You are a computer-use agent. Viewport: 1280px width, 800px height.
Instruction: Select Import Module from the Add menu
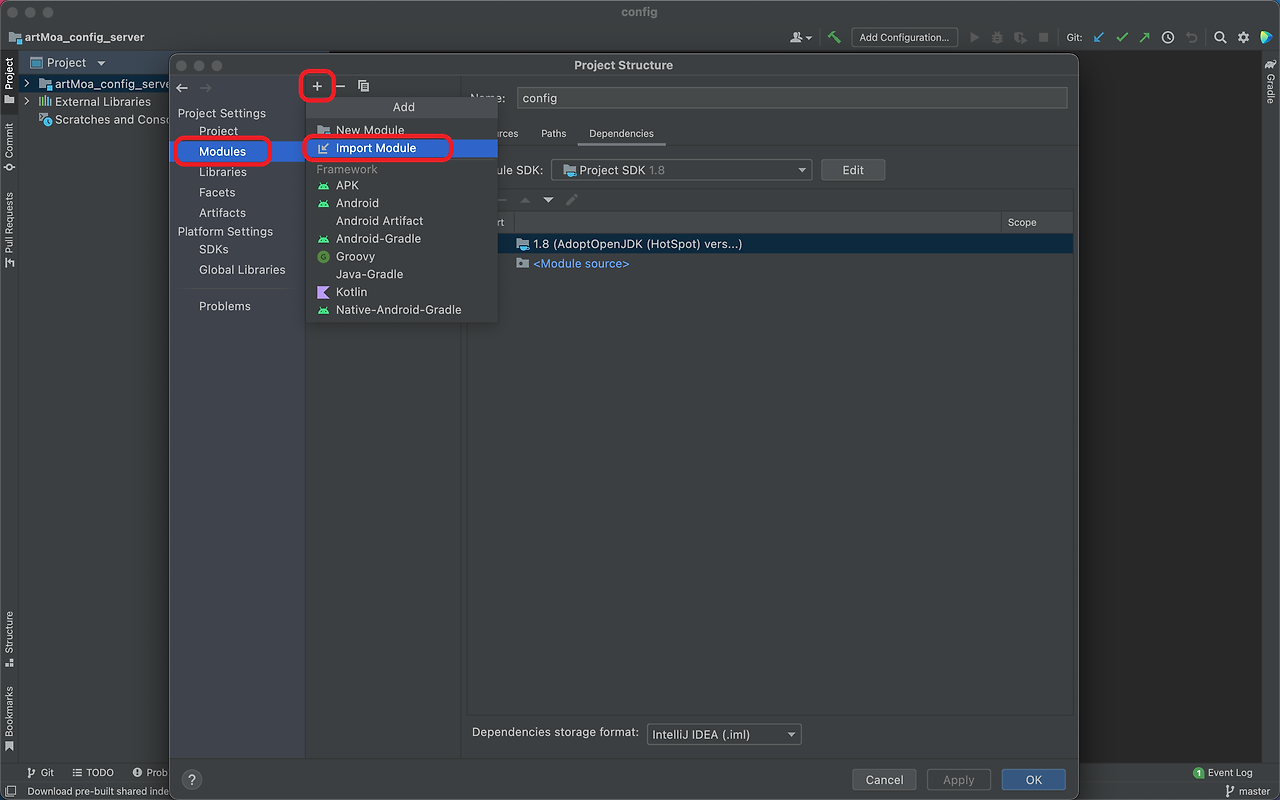(378, 147)
